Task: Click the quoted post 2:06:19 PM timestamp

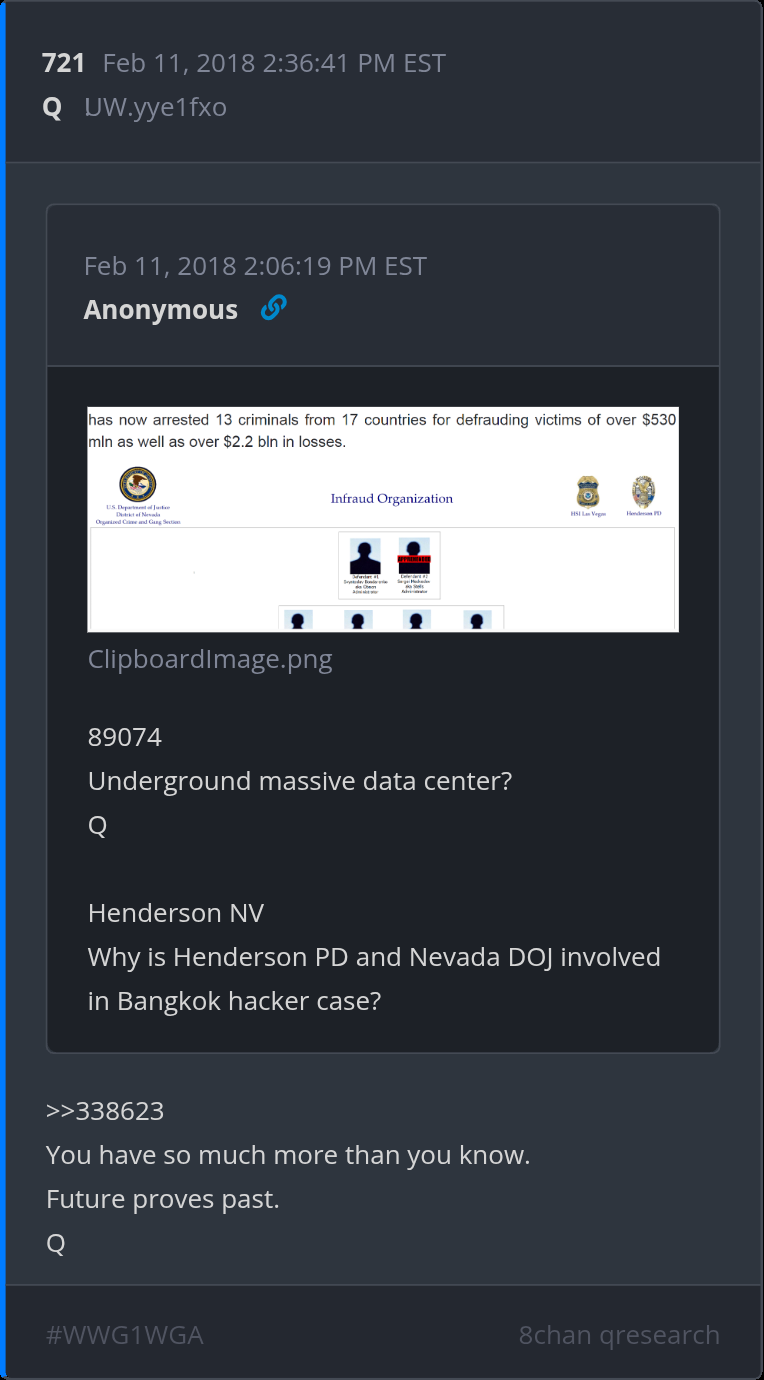Action: pyautogui.click(x=255, y=266)
